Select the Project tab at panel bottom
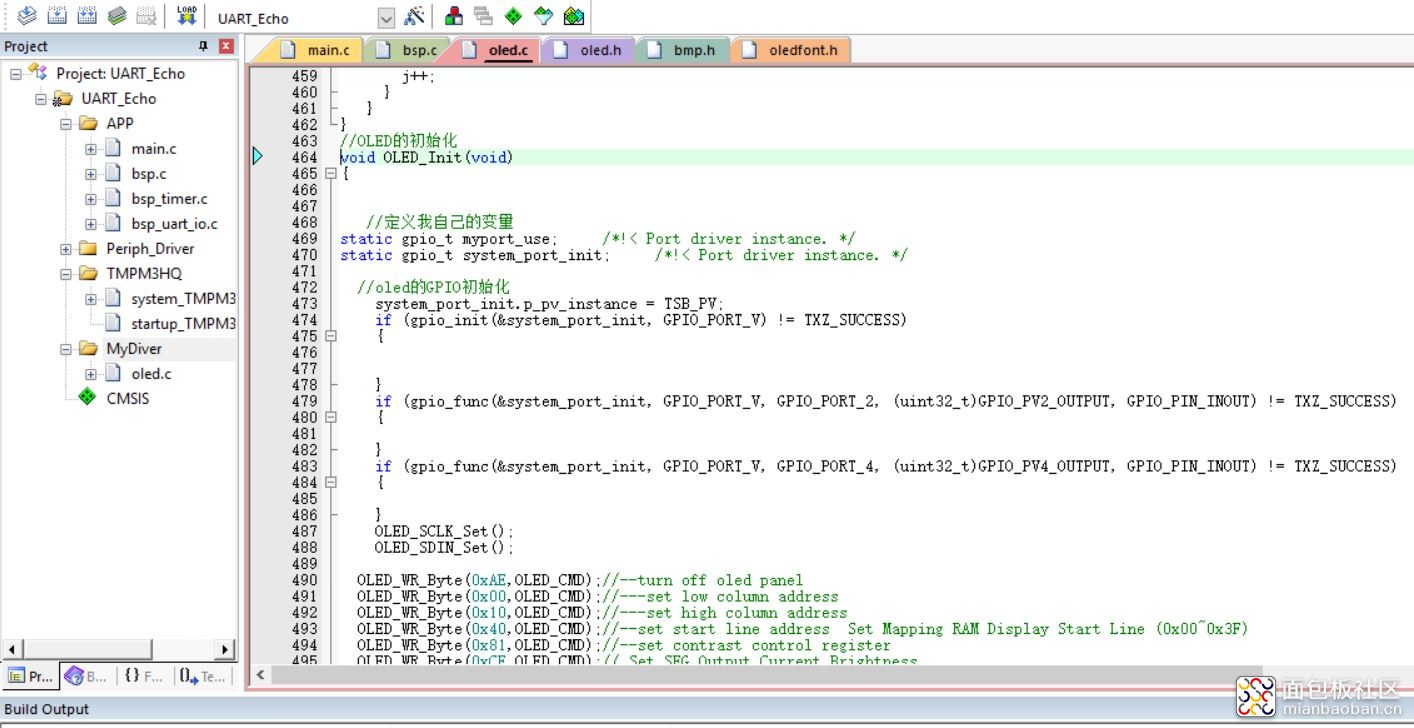 point(31,676)
